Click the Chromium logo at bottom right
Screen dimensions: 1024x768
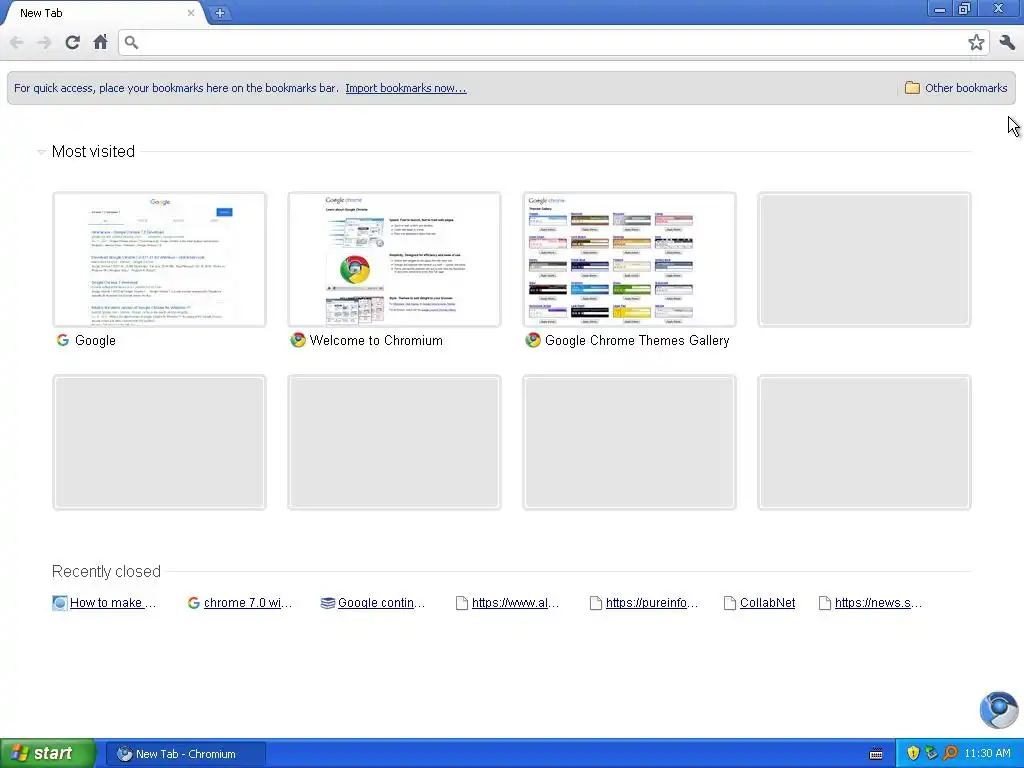999,710
